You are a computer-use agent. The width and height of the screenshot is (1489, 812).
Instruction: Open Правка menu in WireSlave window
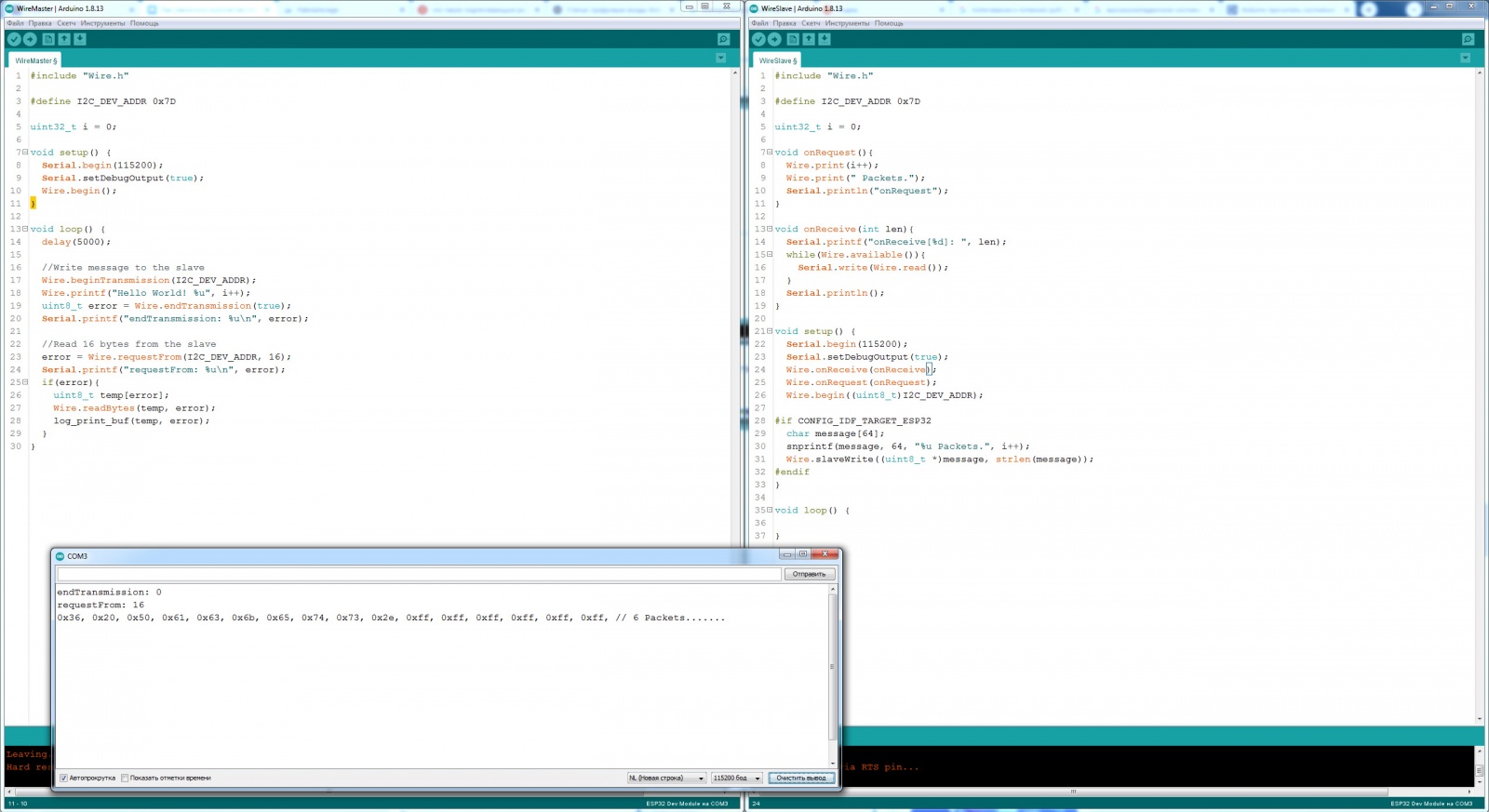click(785, 23)
